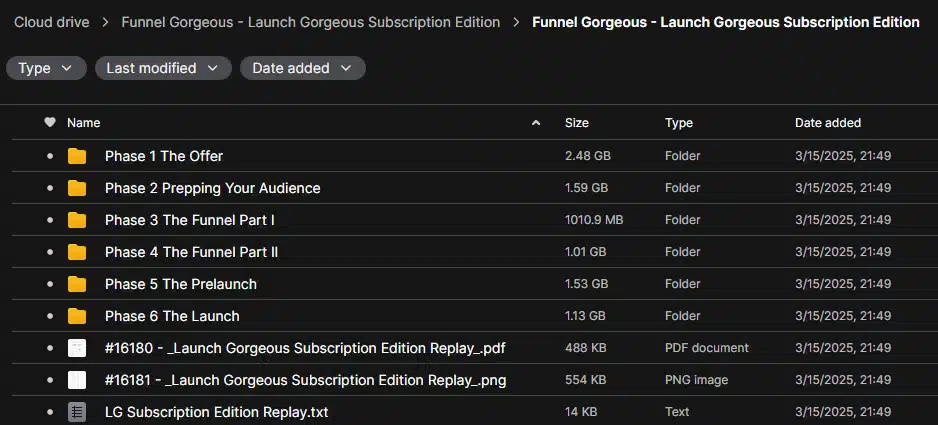Open the Type filter dropdown
This screenshot has width=938, height=425.
(46, 68)
